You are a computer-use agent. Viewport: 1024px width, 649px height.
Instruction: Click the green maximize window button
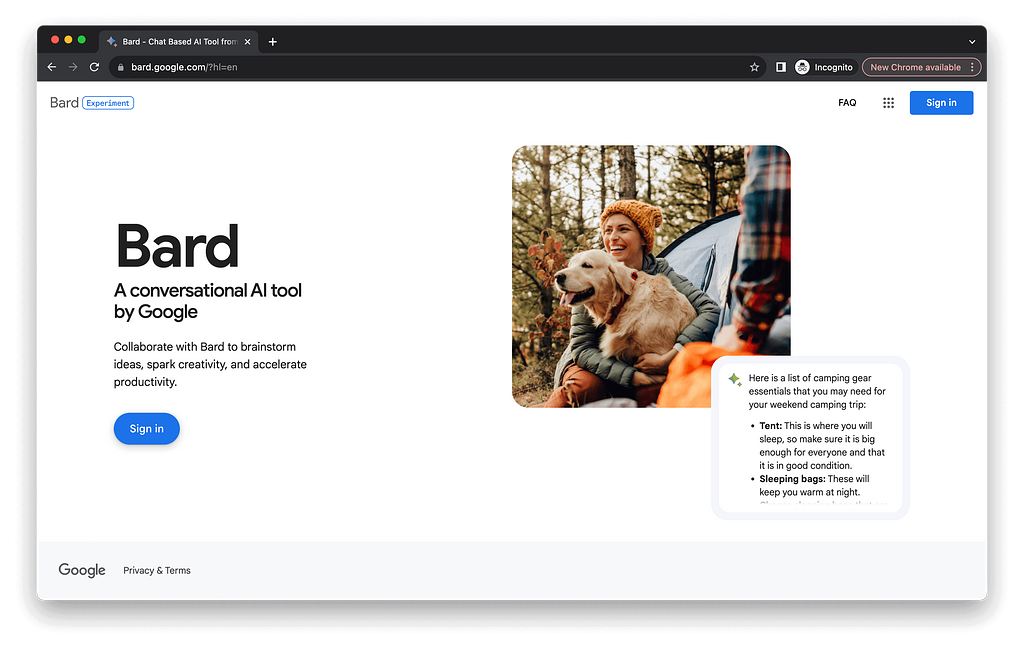(82, 40)
